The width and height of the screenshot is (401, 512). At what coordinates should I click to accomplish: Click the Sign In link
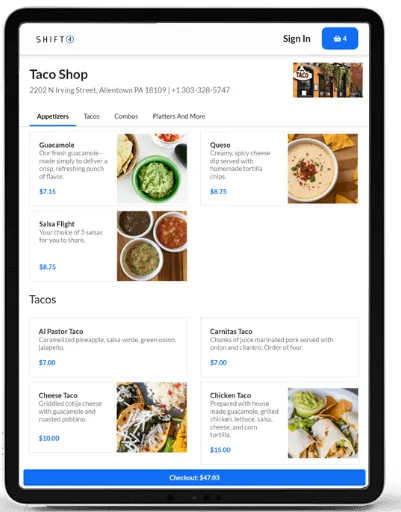(297, 39)
